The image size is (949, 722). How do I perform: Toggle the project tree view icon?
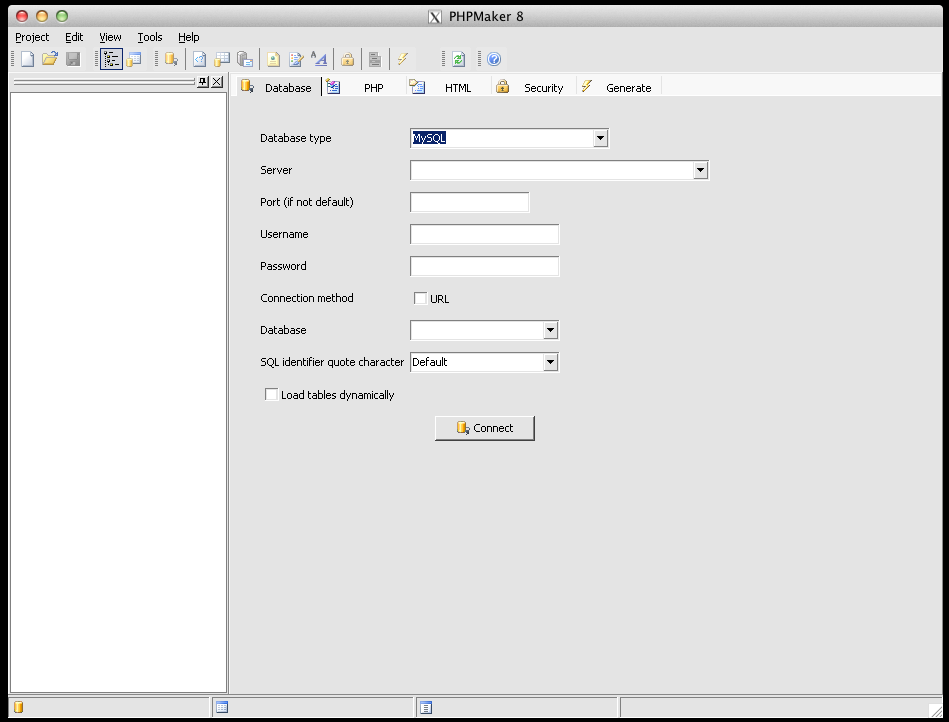click(111, 59)
